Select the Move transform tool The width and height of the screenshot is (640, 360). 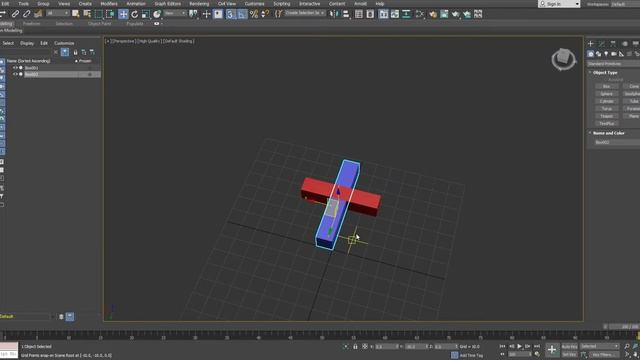pos(123,14)
